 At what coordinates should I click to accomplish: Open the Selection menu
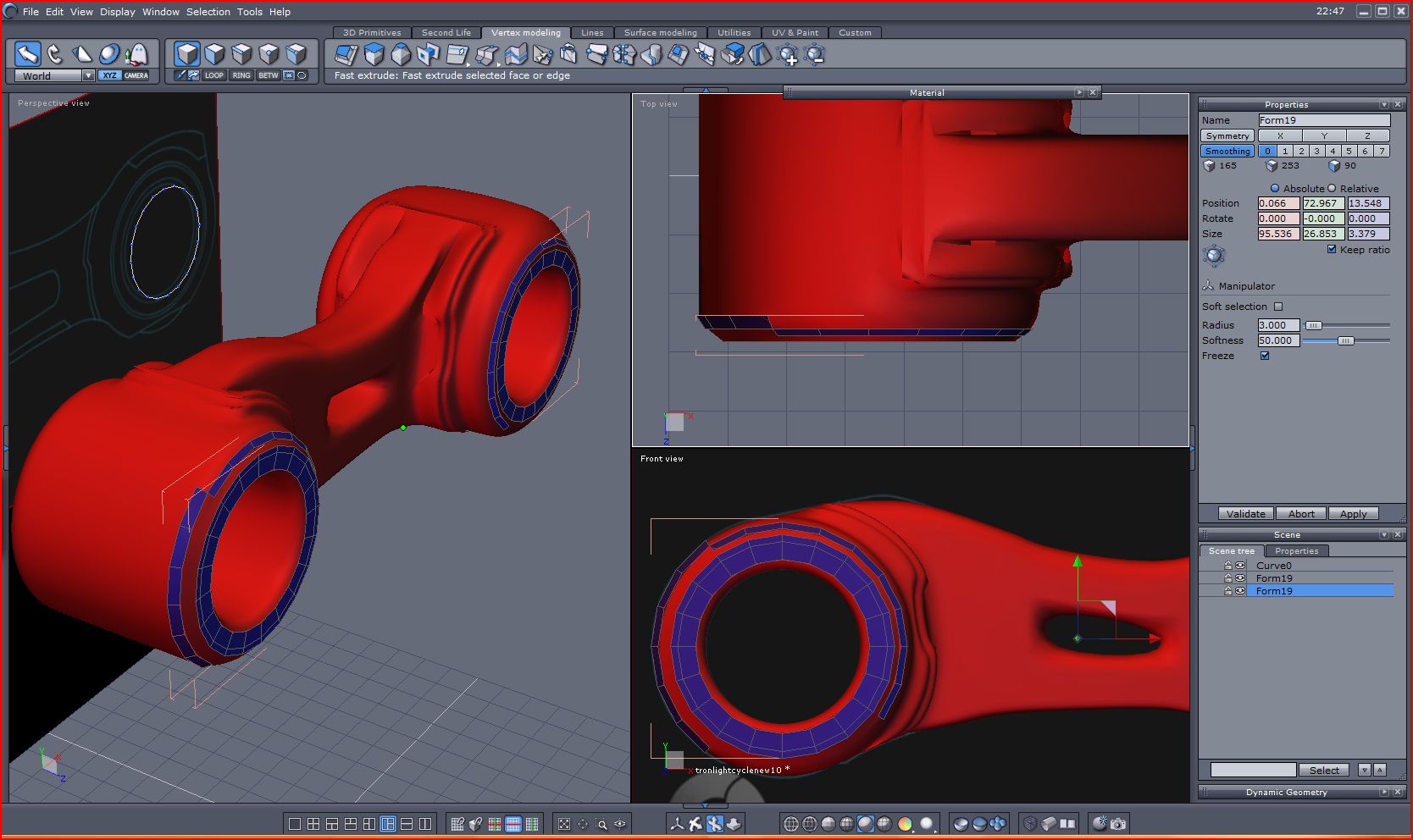coord(208,12)
